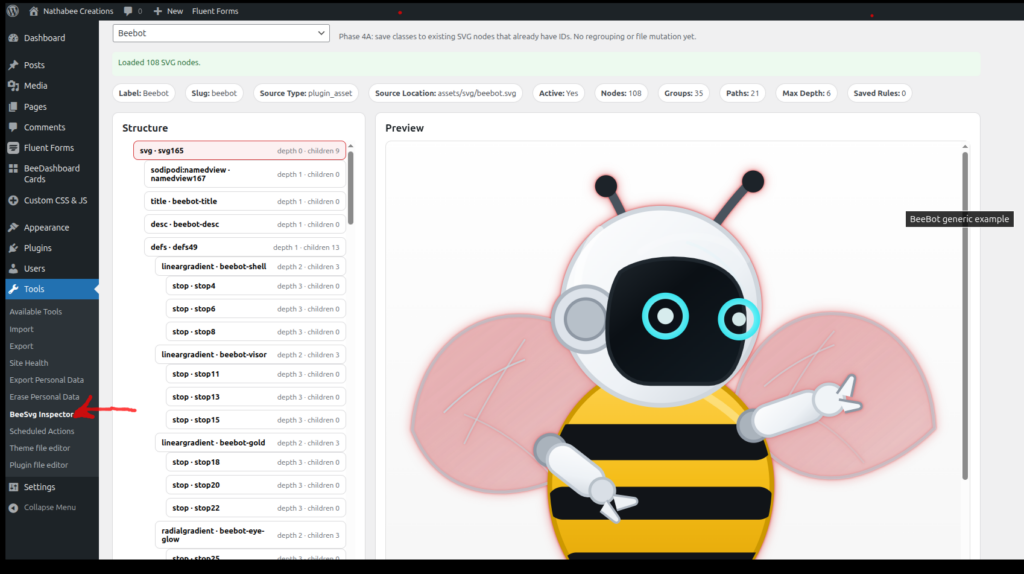Click the Users icon in sidebar
The image size is (1024, 574).
13,269
